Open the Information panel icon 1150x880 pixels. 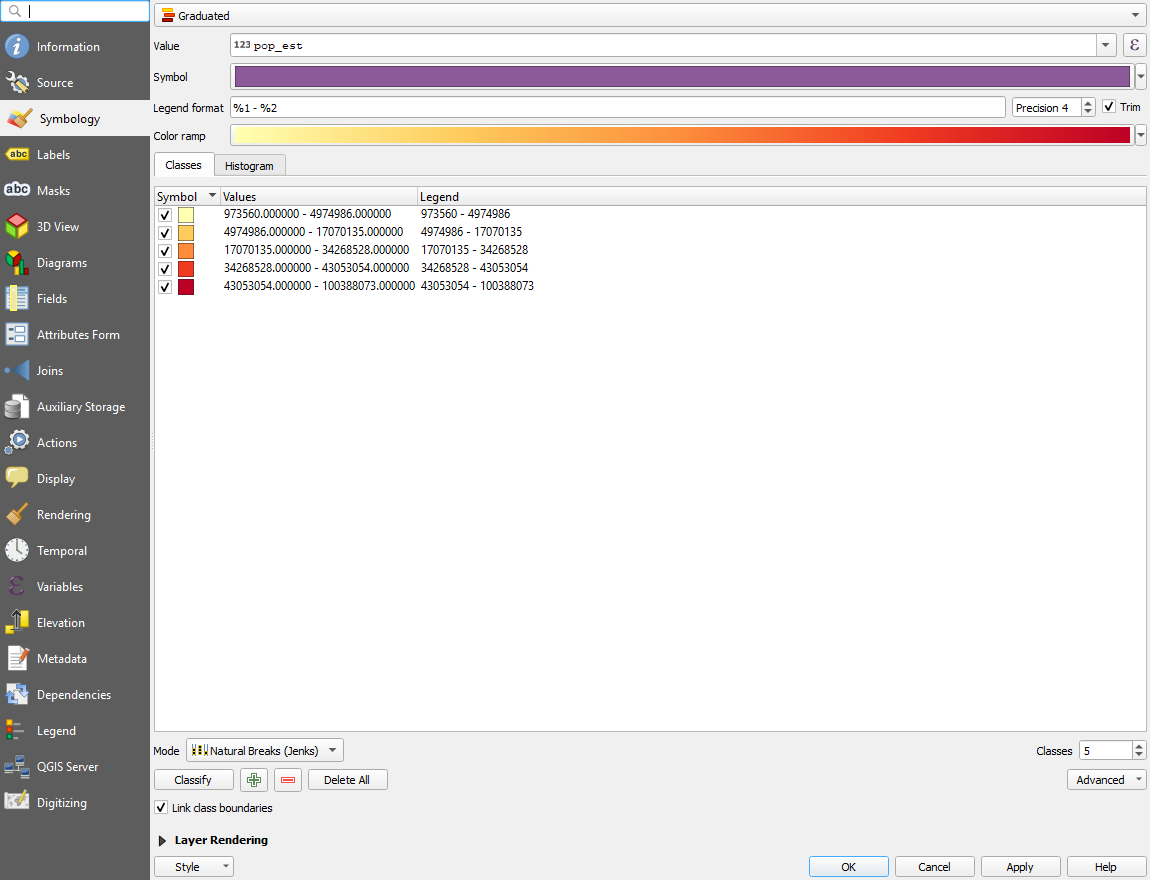(17, 46)
